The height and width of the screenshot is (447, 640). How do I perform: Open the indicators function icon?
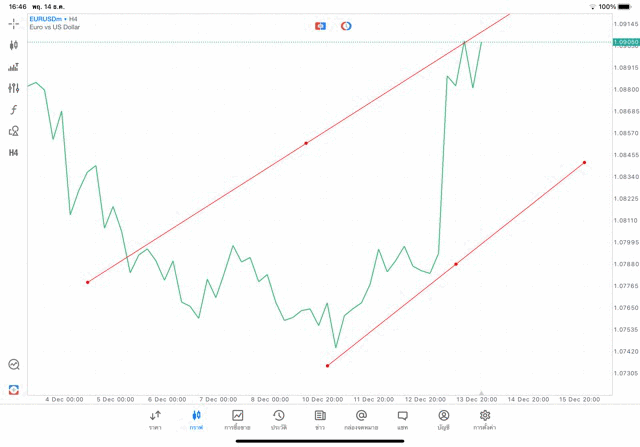click(14, 110)
